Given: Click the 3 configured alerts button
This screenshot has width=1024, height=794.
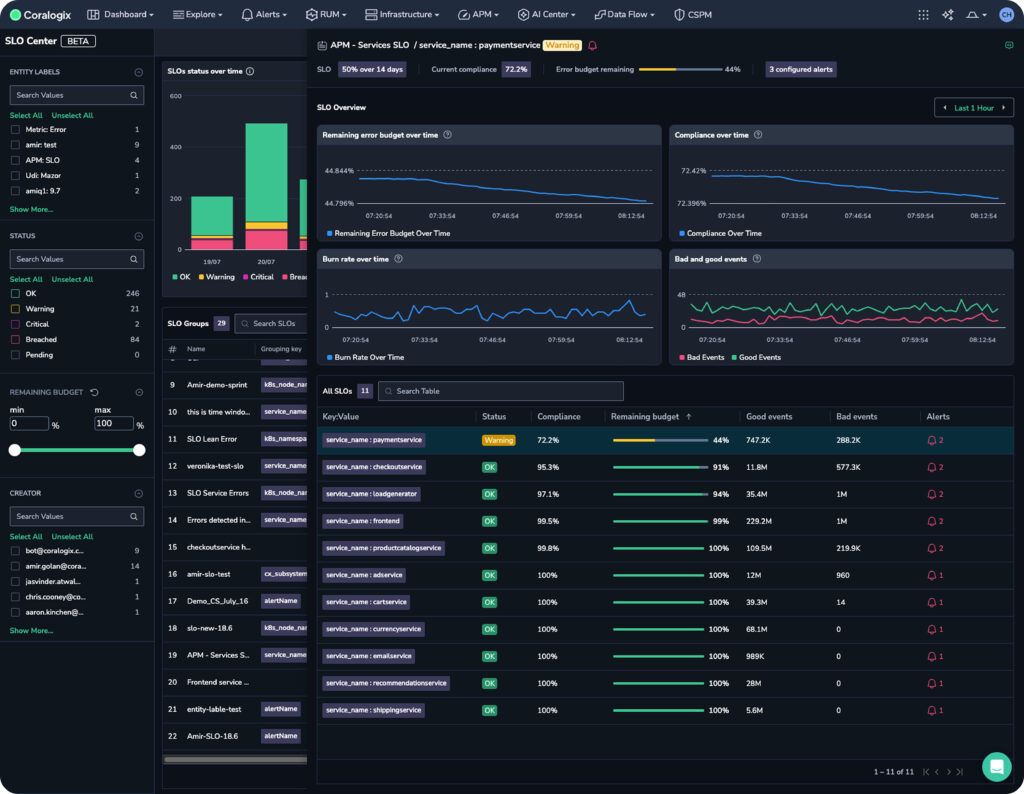Looking at the screenshot, I should 801,69.
